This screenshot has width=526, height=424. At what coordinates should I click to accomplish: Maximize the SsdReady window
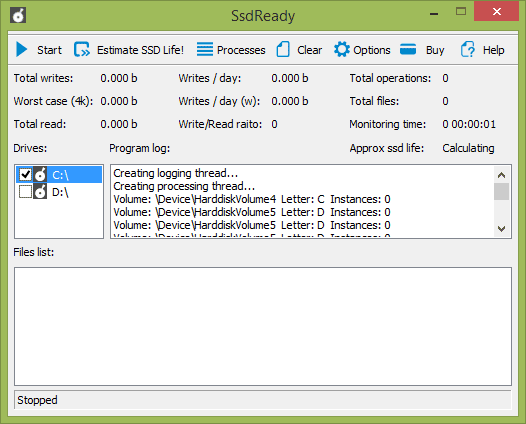pyautogui.click(x=461, y=11)
